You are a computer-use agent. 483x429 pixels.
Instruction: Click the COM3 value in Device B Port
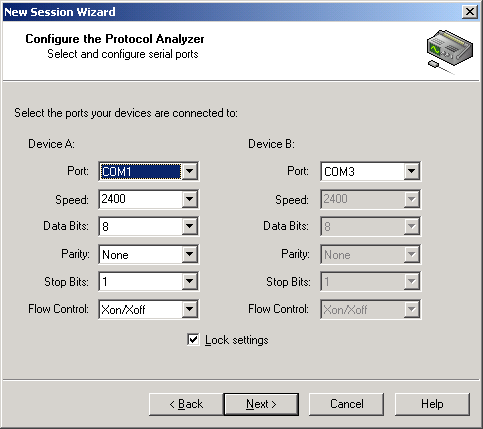pyautogui.click(x=339, y=172)
